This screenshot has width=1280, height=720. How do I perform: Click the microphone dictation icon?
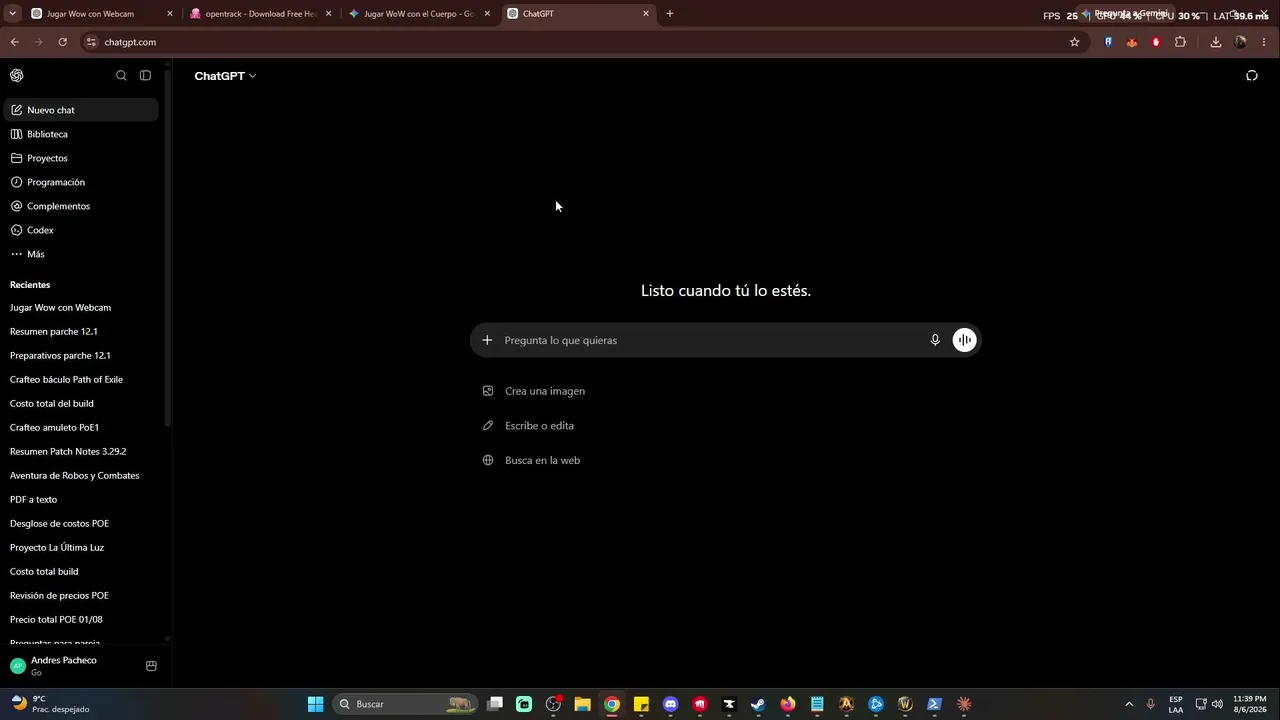[935, 340]
